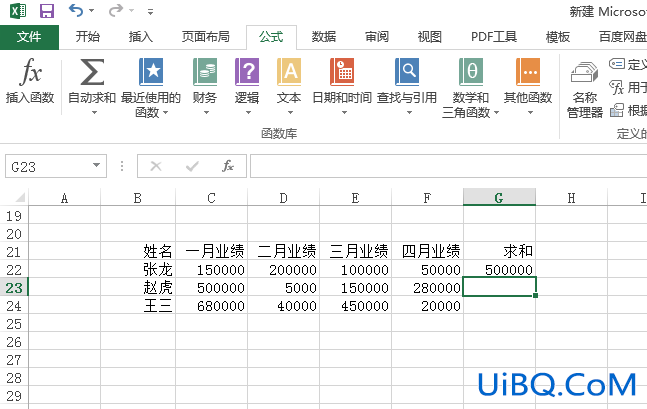Screen dimensions: 647x409
Task: Open the undo history dropdown arrow
Action: [92, 11]
